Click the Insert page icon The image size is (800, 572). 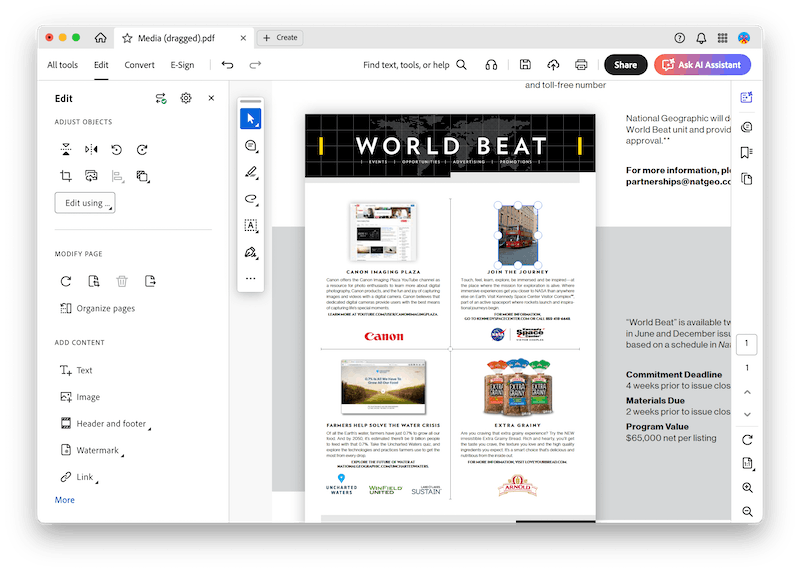pyautogui.click(x=94, y=281)
